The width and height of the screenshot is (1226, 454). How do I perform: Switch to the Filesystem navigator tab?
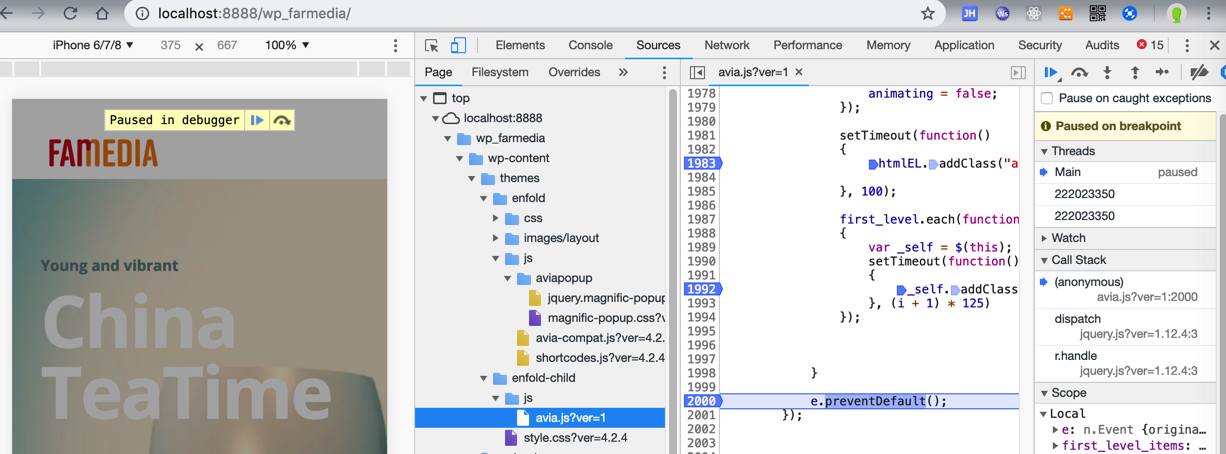tap(500, 72)
